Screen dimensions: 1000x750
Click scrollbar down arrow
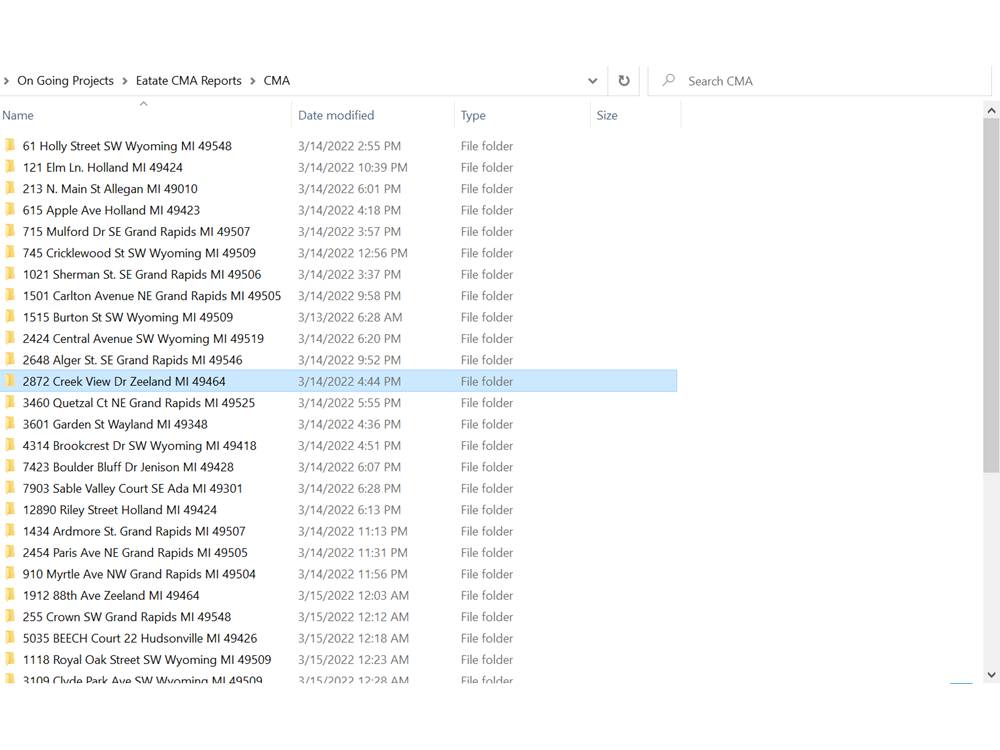pos(991,675)
